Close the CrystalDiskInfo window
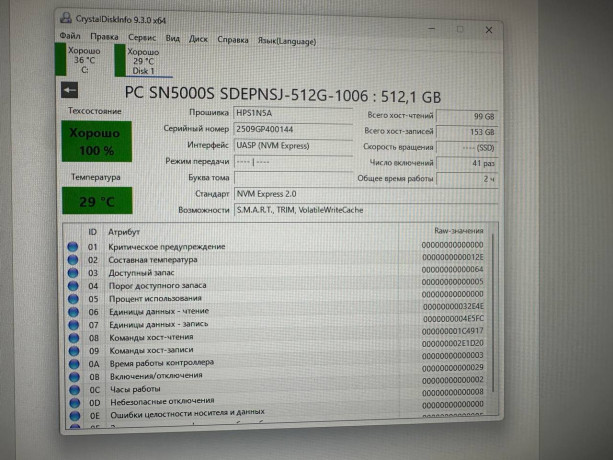This screenshot has width=613, height=460. 489,30
